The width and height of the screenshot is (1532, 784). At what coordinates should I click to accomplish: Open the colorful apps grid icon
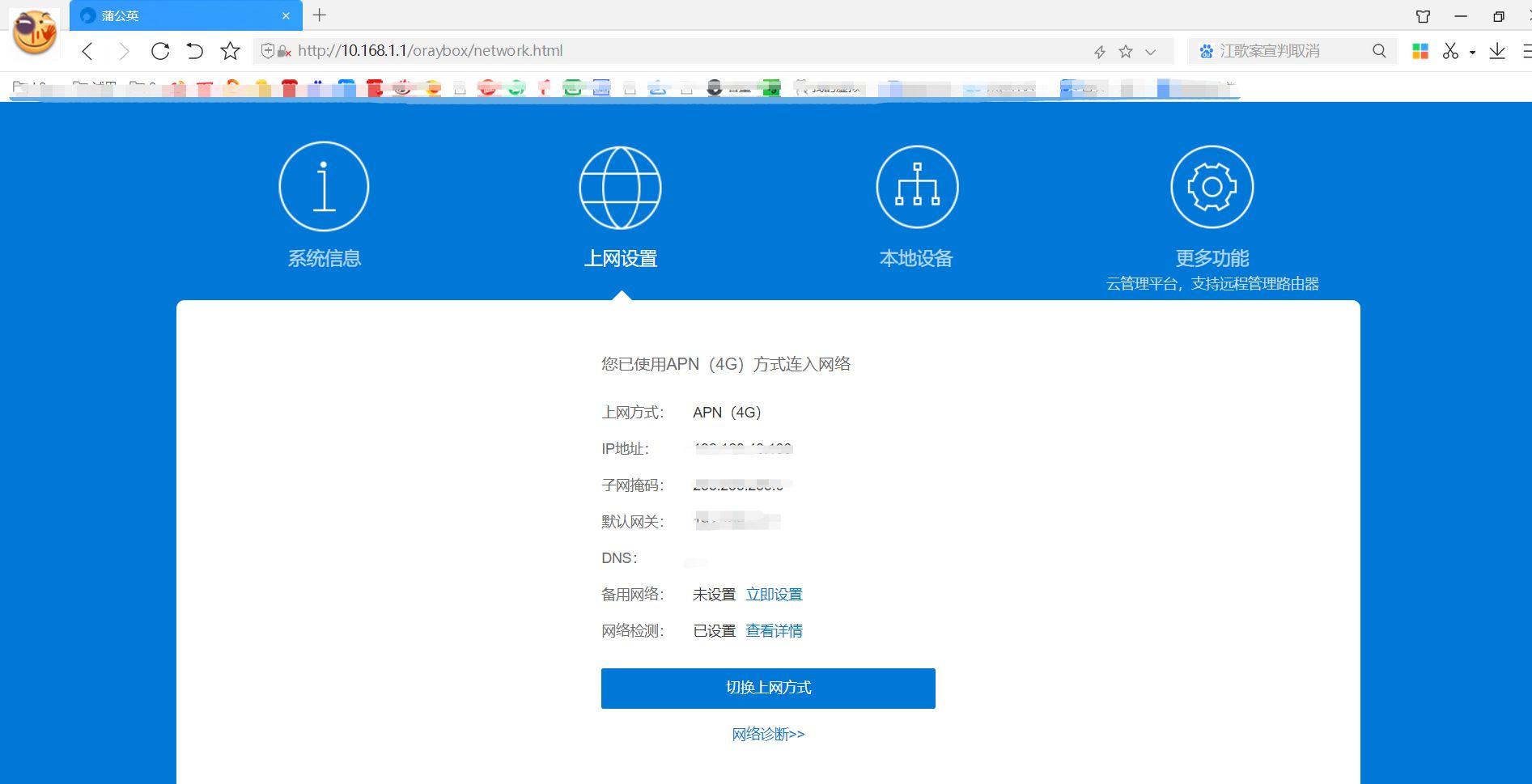pyautogui.click(x=1420, y=51)
